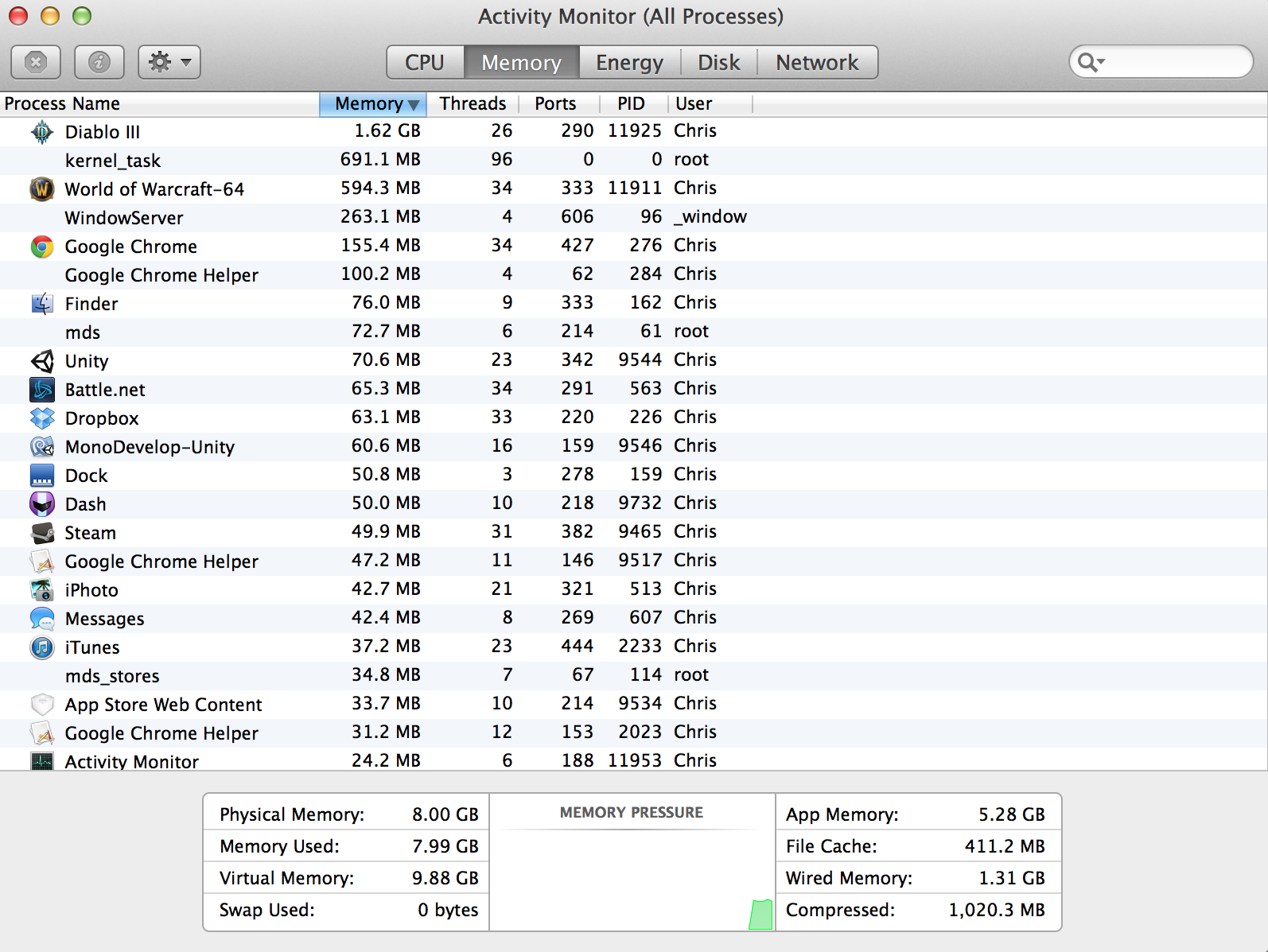This screenshot has height=952, width=1268.
Task: Open the Network tab
Action: click(x=817, y=62)
